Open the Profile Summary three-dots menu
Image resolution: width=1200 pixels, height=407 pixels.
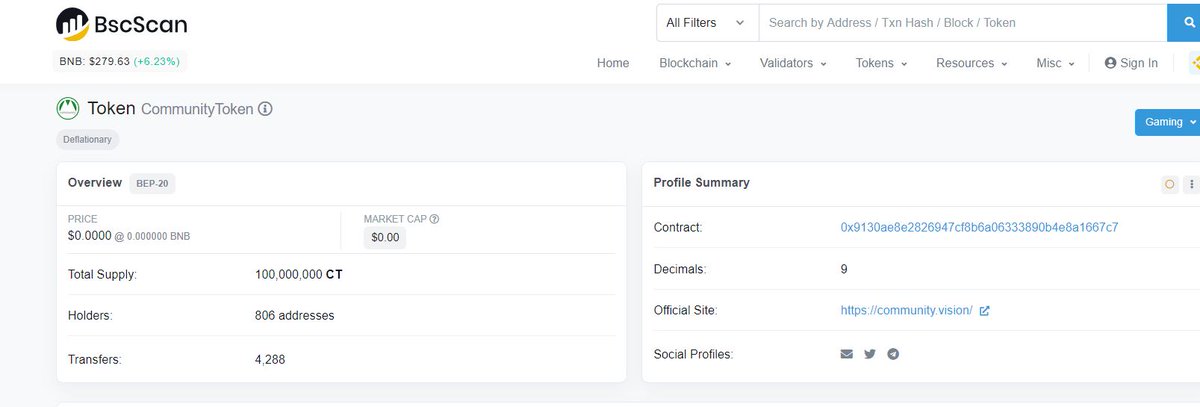point(1191,184)
